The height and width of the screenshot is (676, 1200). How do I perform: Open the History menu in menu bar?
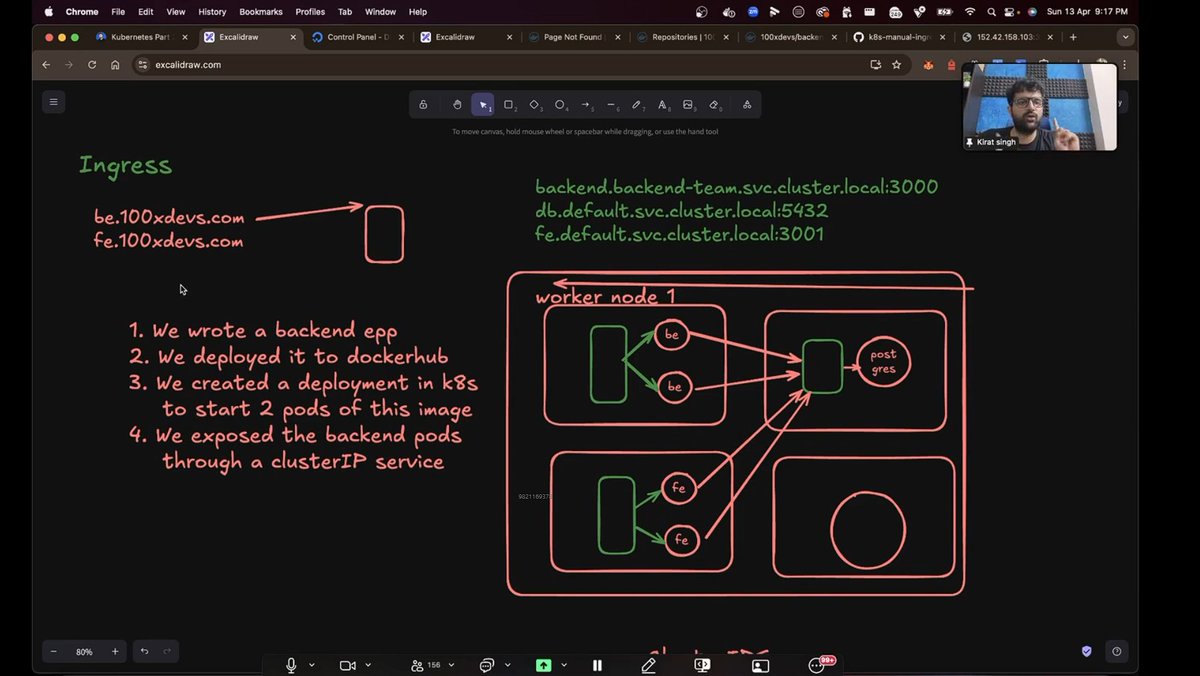pyautogui.click(x=212, y=11)
